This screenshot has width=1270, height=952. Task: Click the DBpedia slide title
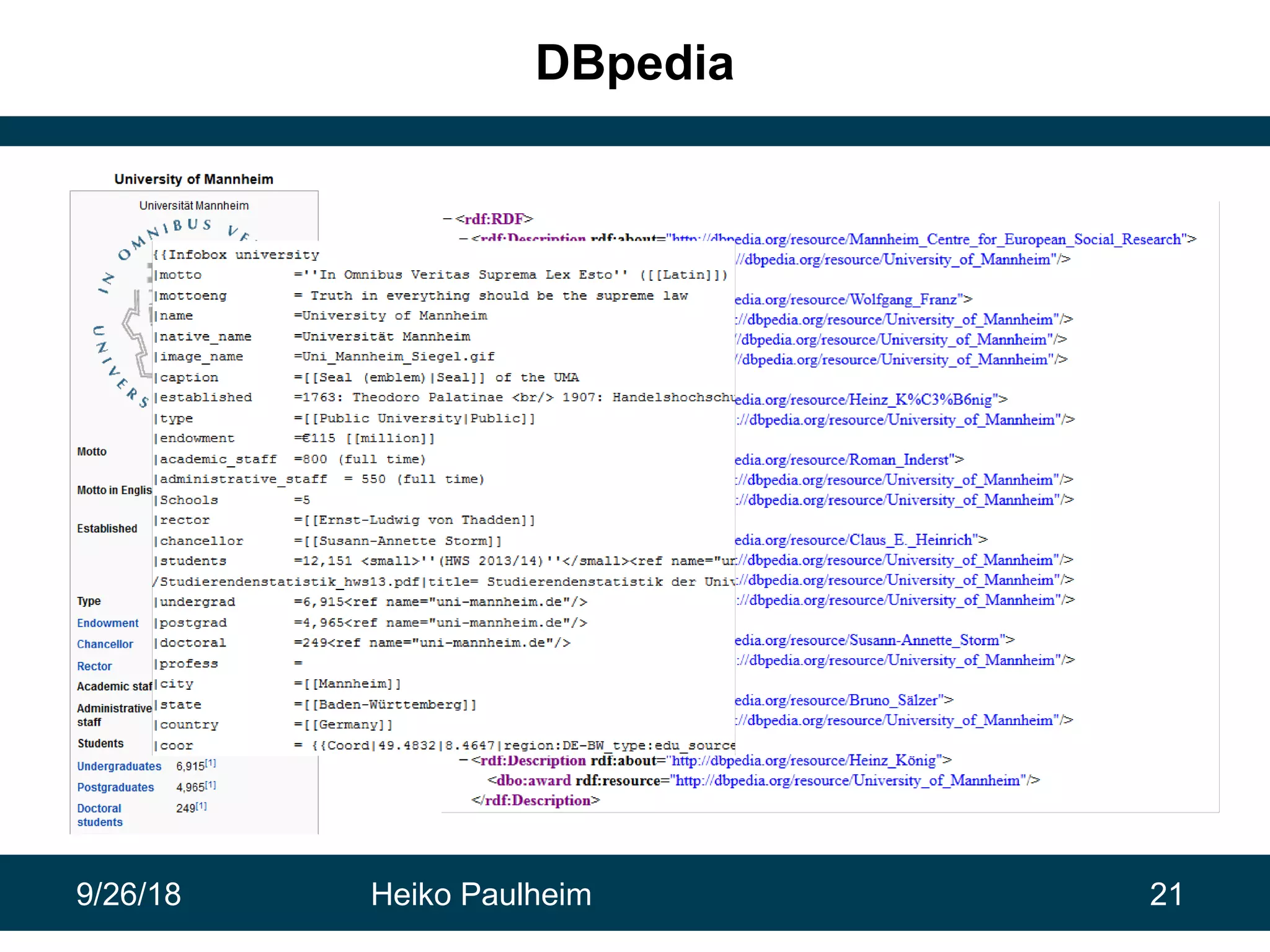pos(634,63)
